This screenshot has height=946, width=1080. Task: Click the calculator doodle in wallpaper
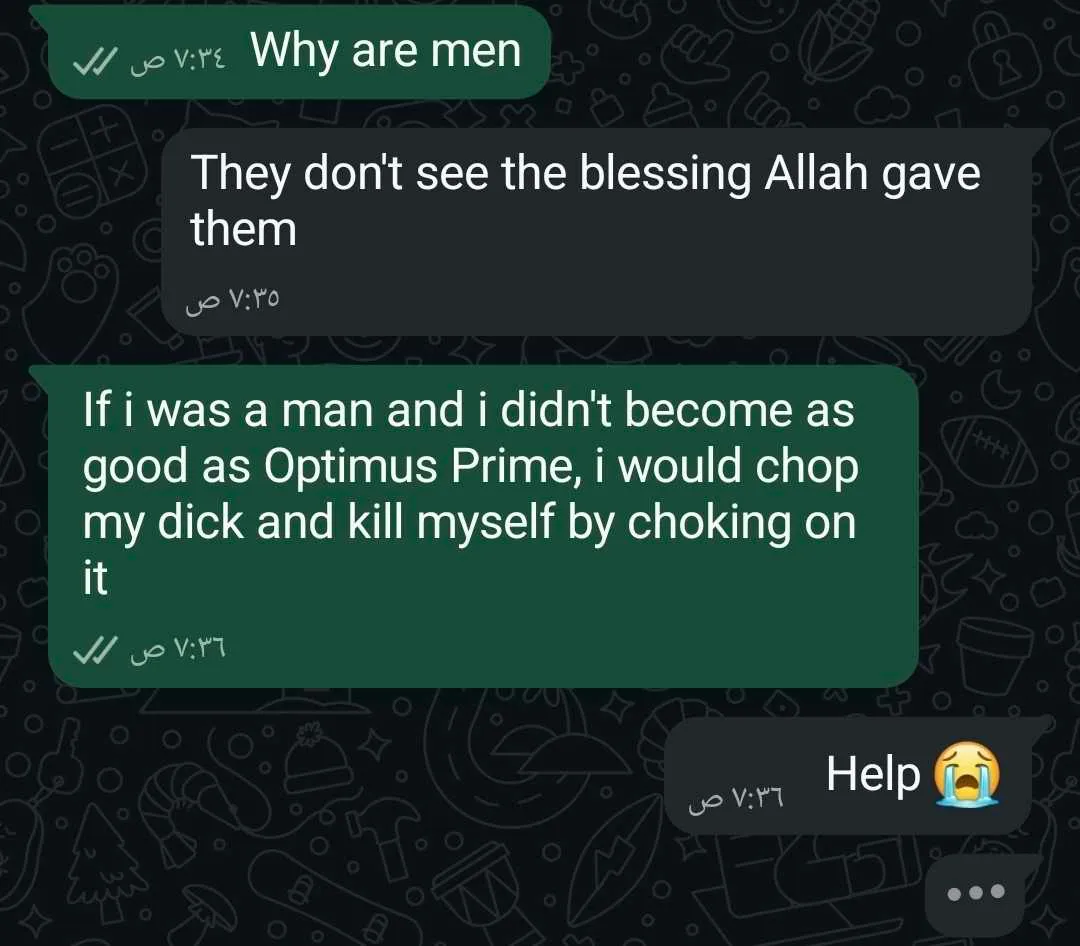coord(96,164)
